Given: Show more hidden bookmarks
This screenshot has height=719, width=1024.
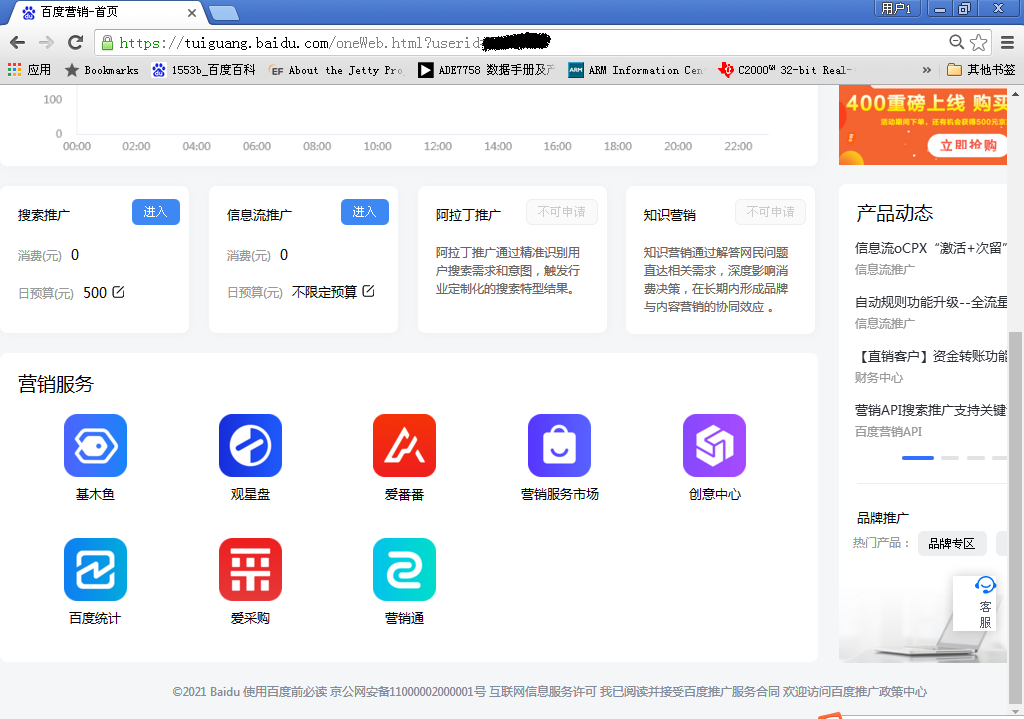Looking at the screenshot, I should pyautogui.click(x=927, y=70).
